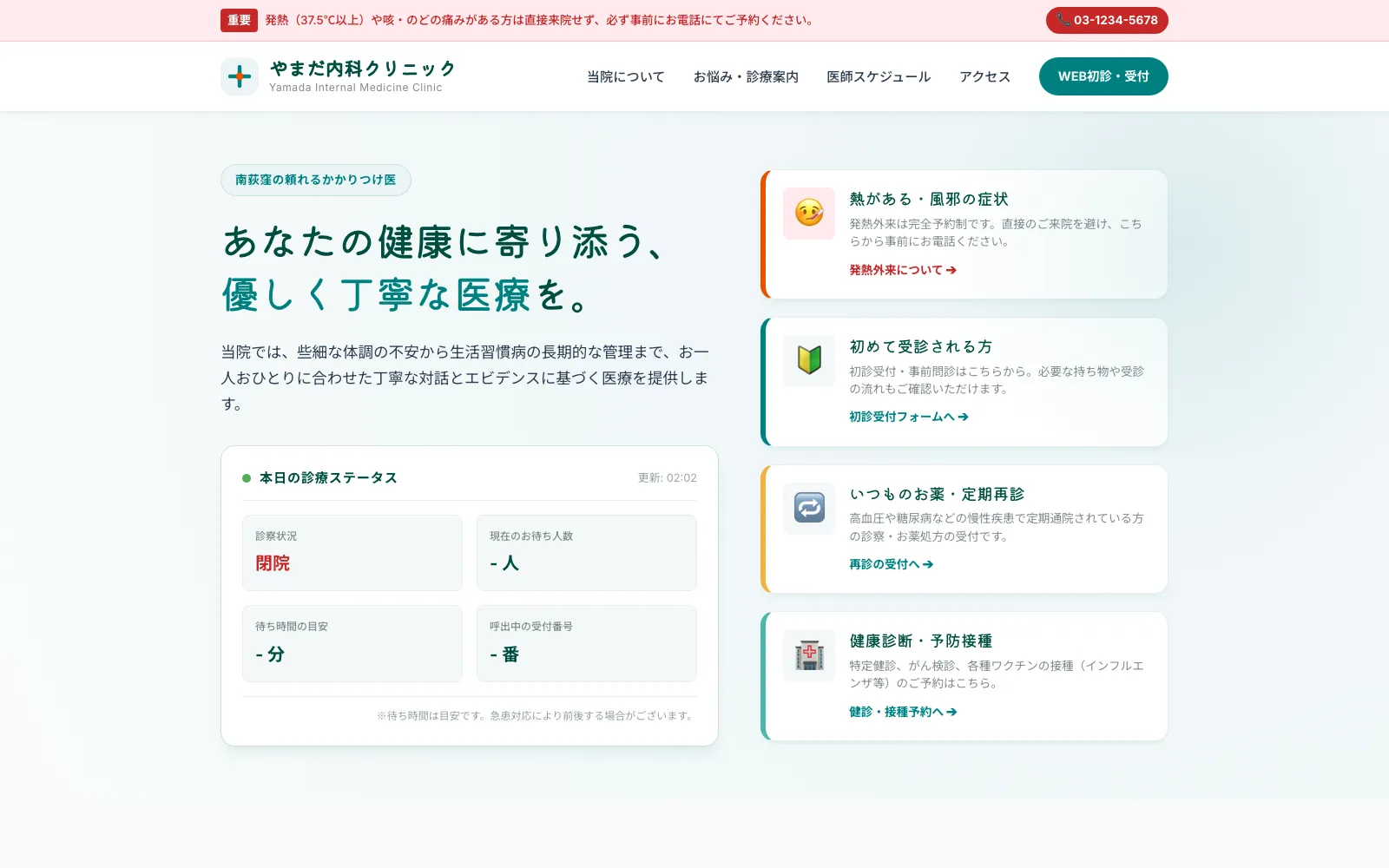Click the 現在のお待ち人数 tile
Image resolution: width=1389 pixels, height=868 pixels.
(x=587, y=553)
